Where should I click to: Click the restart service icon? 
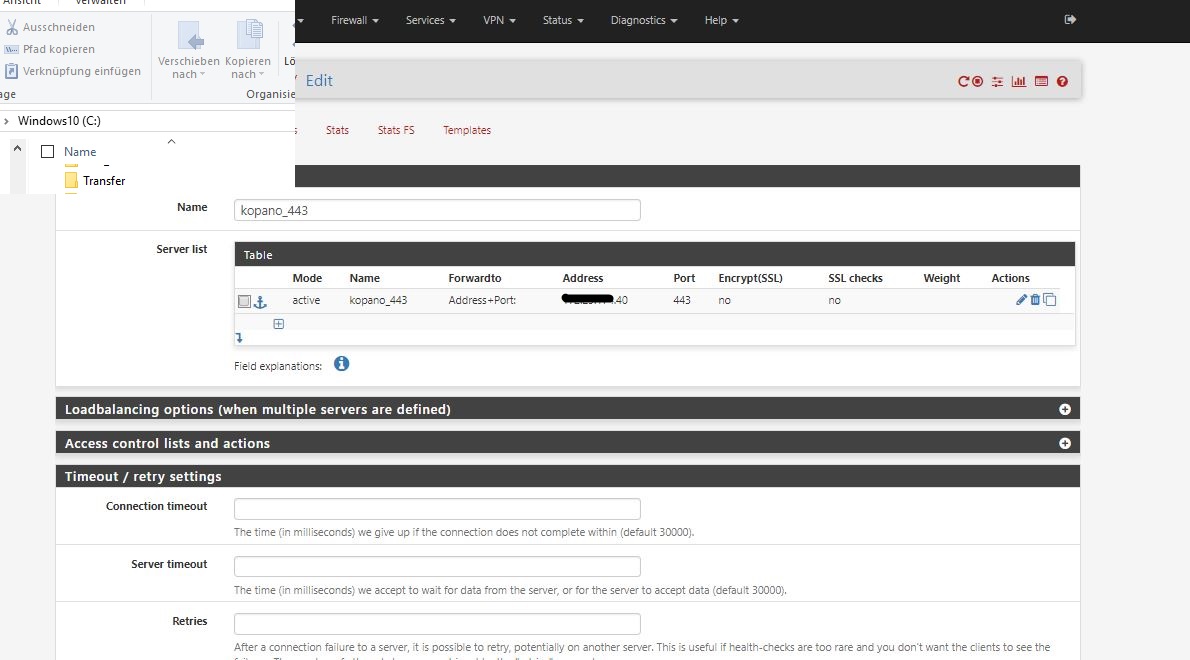[963, 82]
